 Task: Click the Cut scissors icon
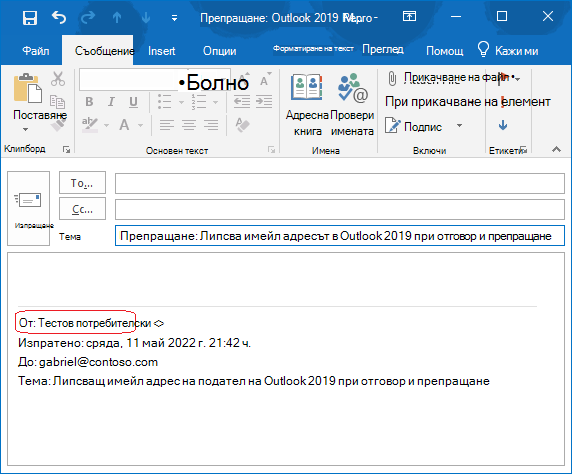[x=58, y=78]
